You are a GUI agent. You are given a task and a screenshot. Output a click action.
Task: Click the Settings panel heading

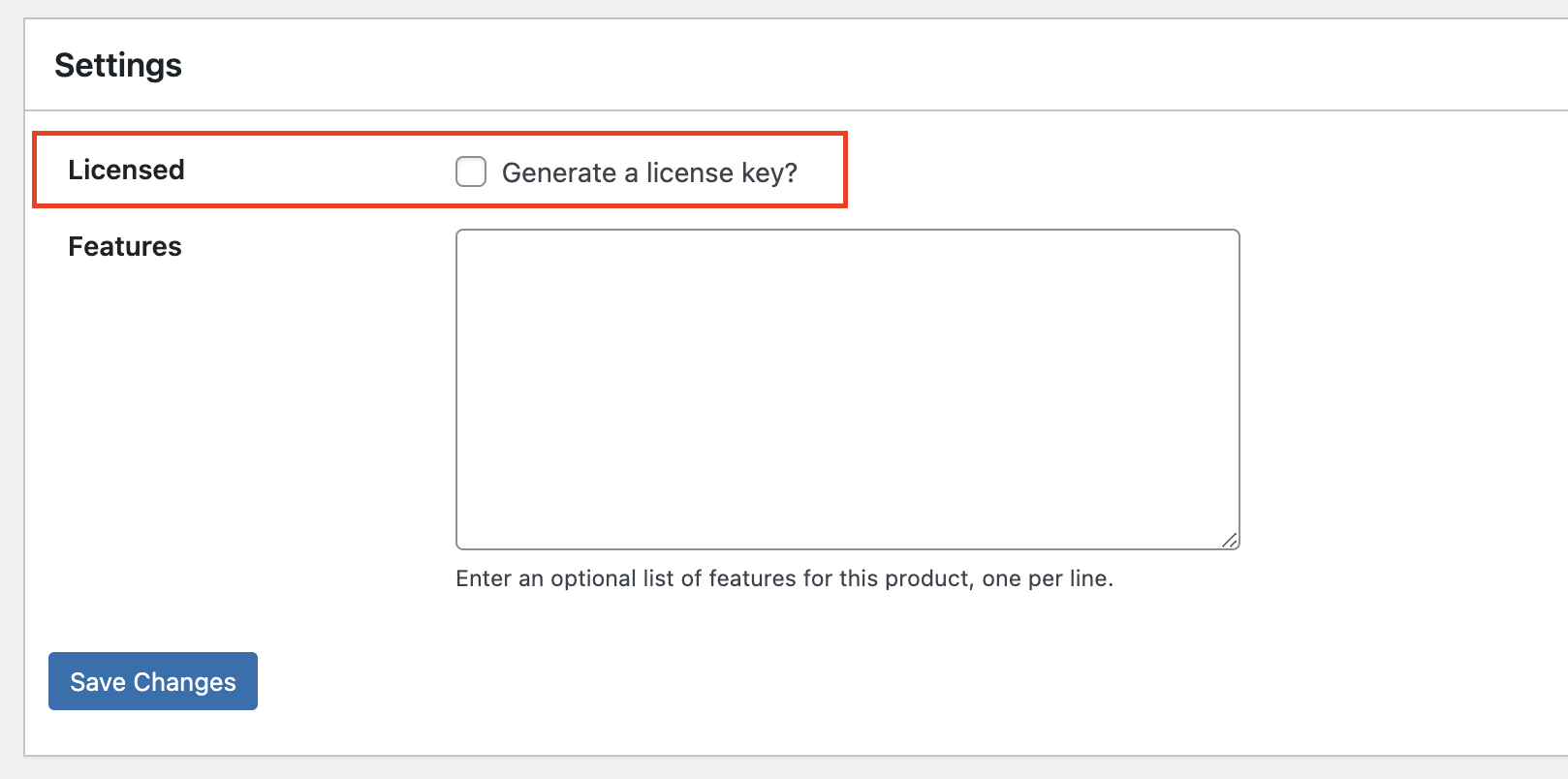pyautogui.click(x=118, y=64)
